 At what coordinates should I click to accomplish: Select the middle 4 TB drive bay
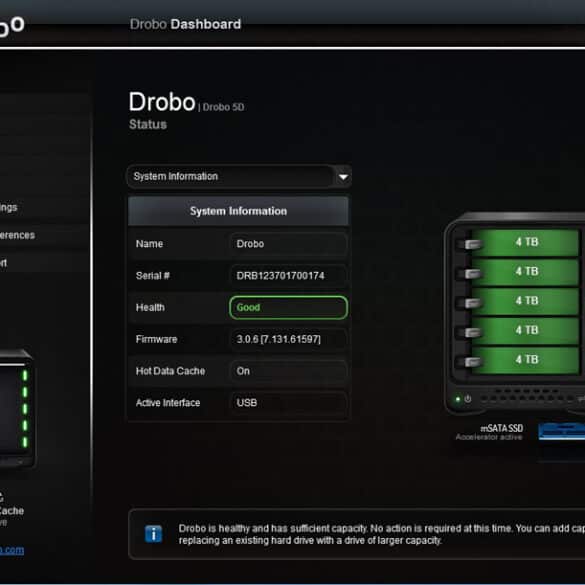tap(526, 301)
